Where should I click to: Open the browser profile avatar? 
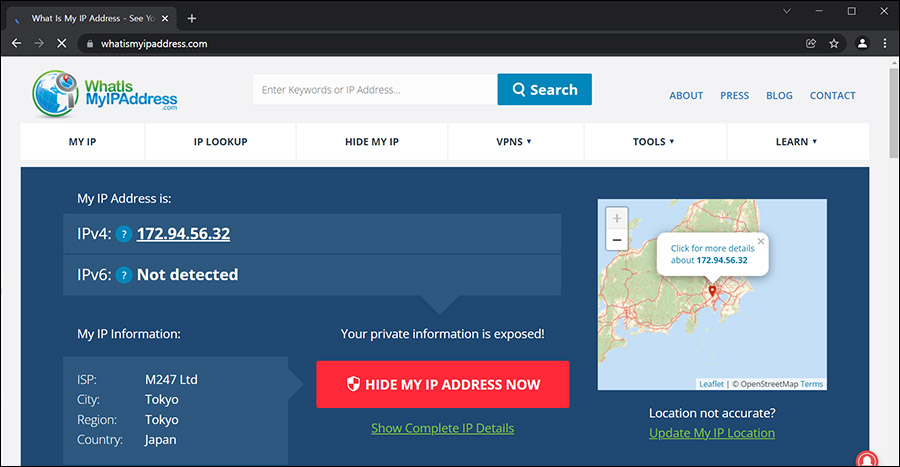pyautogui.click(x=862, y=44)
